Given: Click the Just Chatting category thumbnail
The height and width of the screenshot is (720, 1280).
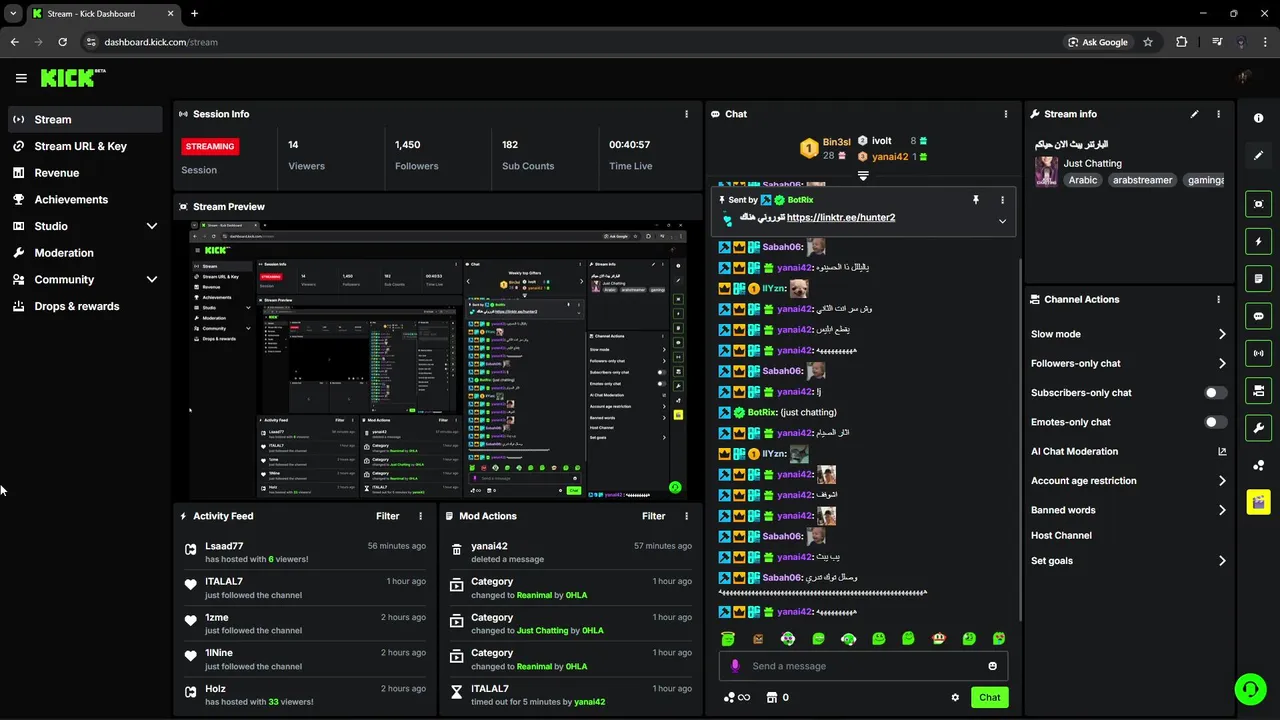Looking at the screenshot, I should point(1046,171).
